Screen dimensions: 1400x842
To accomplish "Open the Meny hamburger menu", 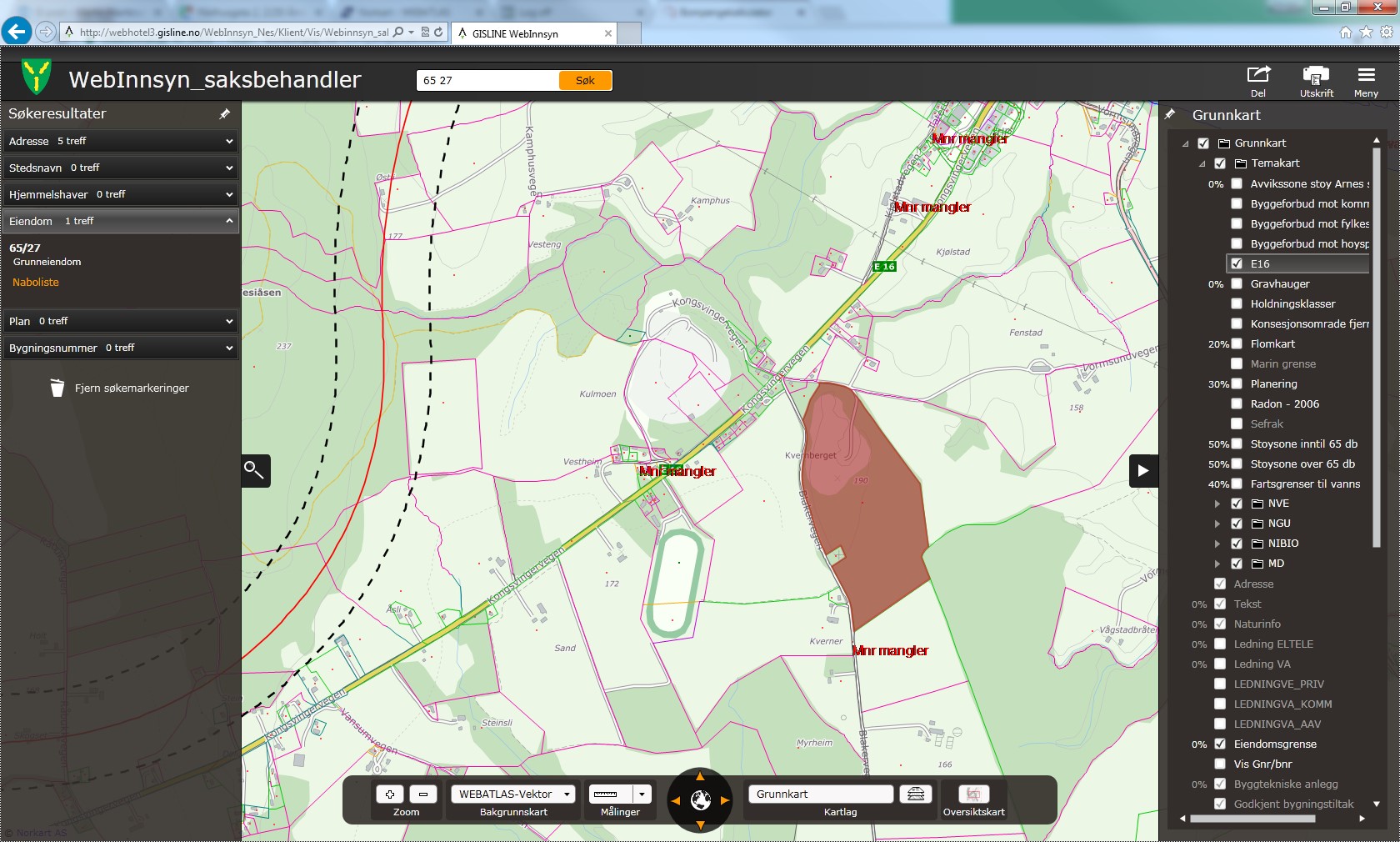I will click(x=1366, y=76).
